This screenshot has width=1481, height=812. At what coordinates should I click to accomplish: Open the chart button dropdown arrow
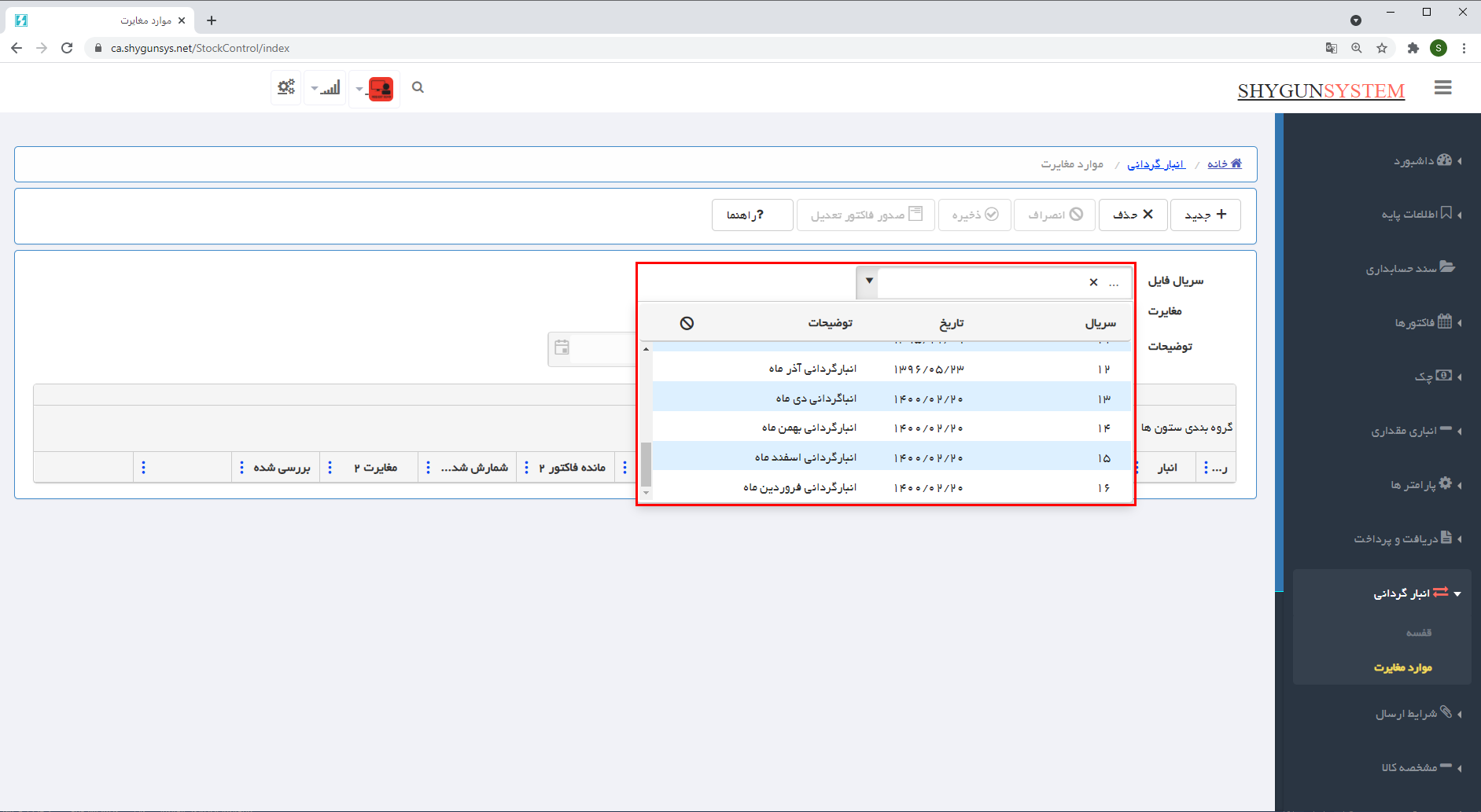coord(314,89)
